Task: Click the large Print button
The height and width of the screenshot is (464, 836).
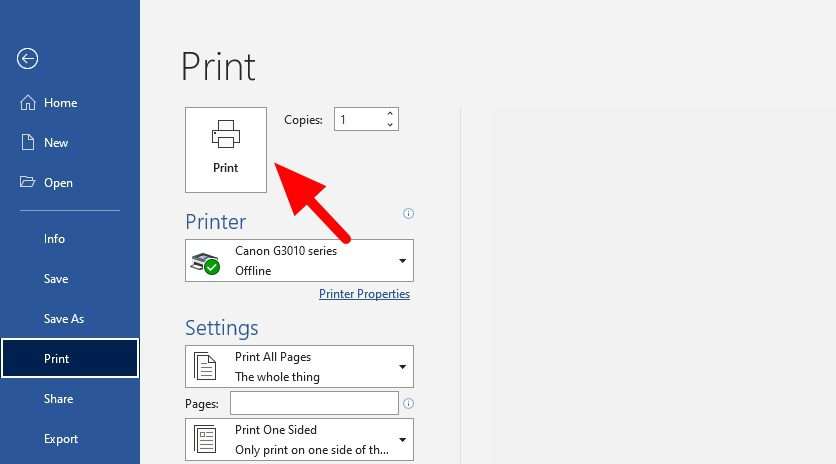Action: [226, 149]
